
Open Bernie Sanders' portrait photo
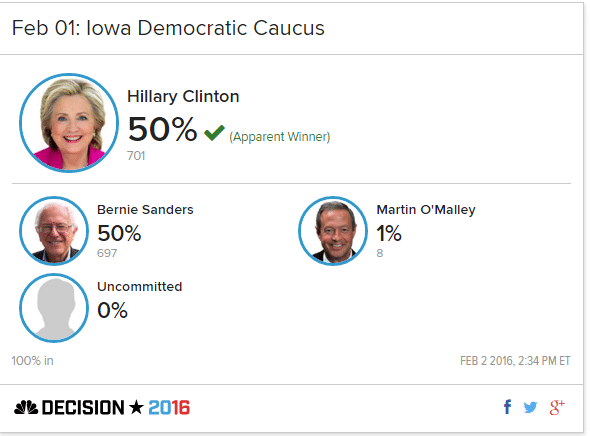pyautogui.click(x=54, y=231)
